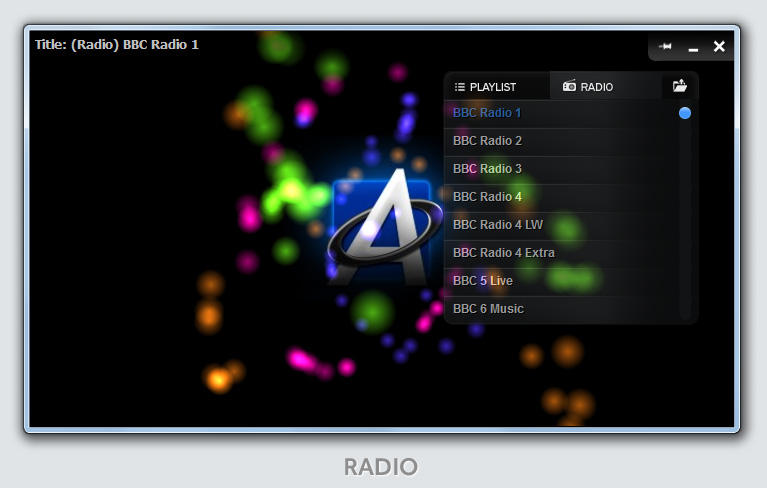
Task: Pin the player window on top
Action: click(x=665, y=46)
